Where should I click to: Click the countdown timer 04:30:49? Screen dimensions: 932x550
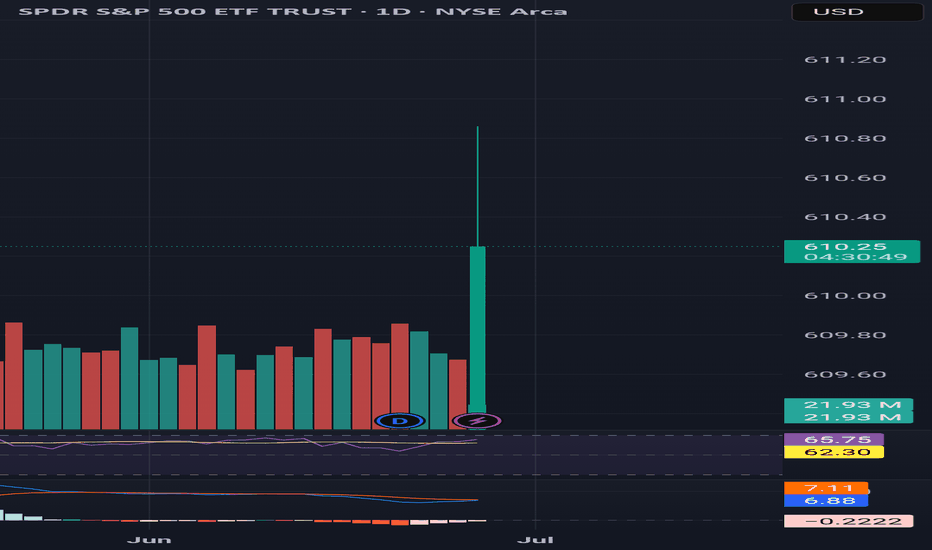(x=855, y=257)
